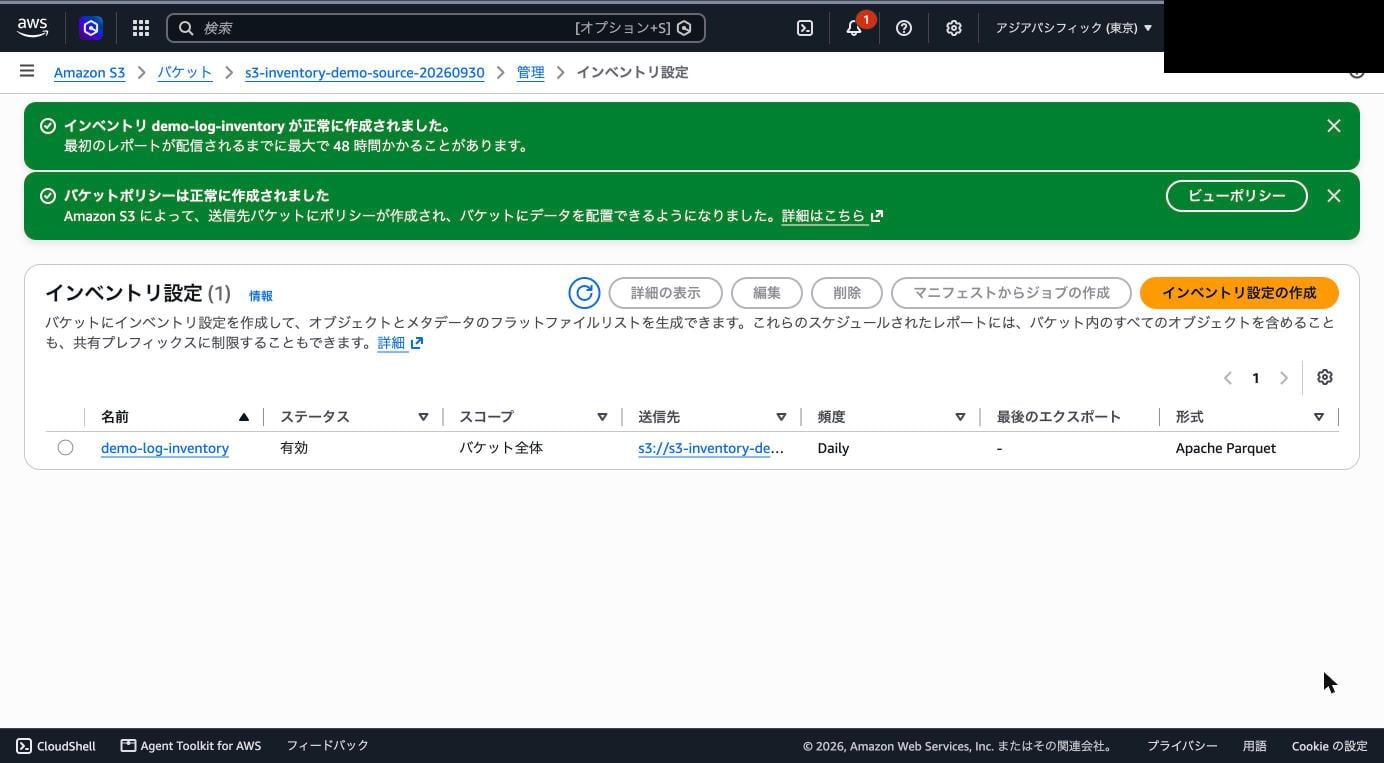Open CloudShell in the footer bar
The image size is (1384, 763).
point(56,746)
